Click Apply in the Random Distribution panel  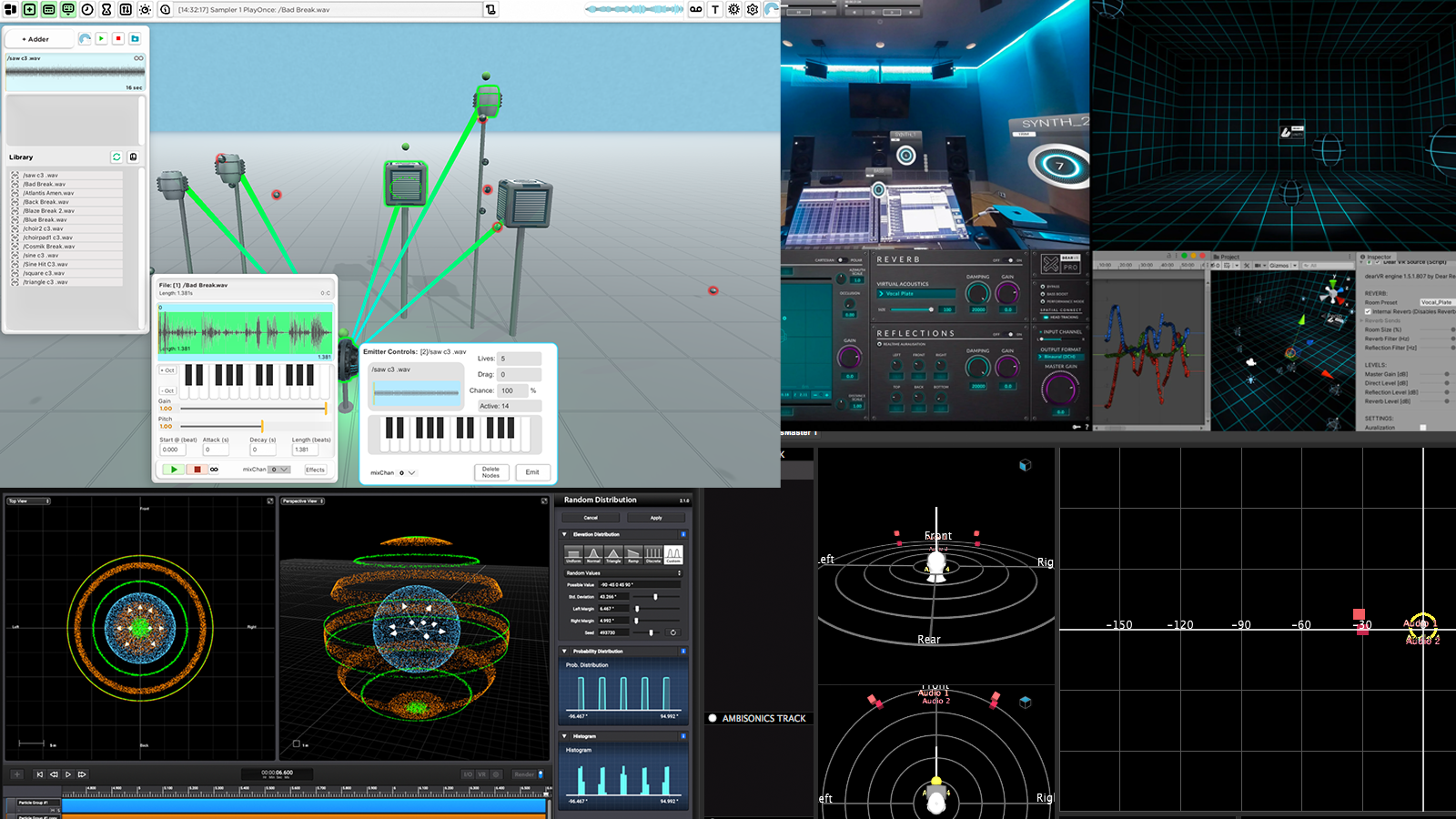[655, 517]
